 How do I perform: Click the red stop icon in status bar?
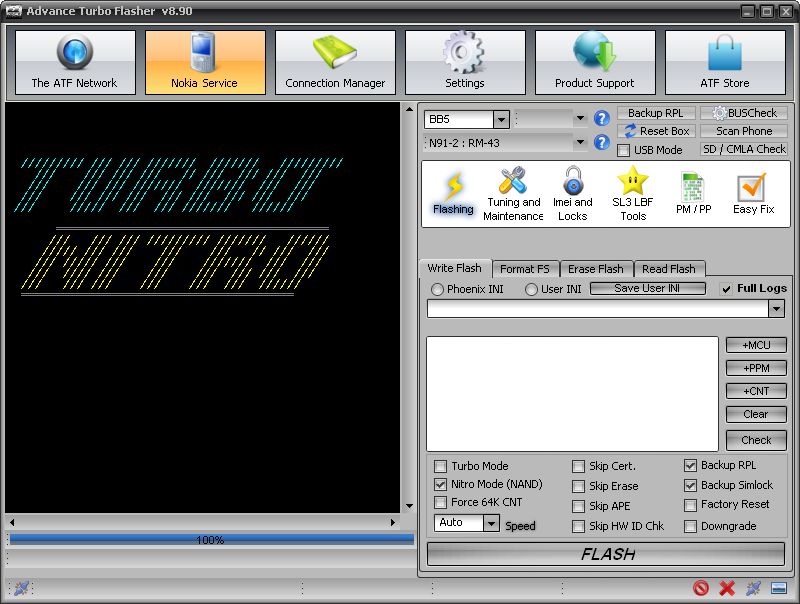(701, 588)
